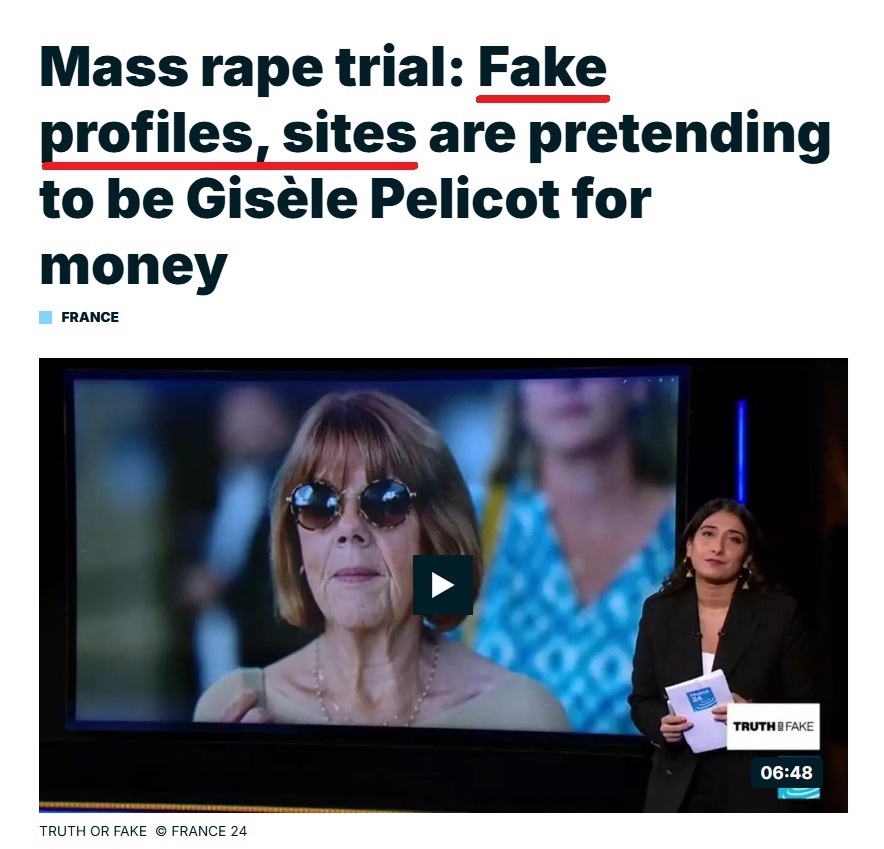Screen dimensions: 884x849
Task: Click the "© FRANCE 24" credit text
Action: [x=201, y=831]
